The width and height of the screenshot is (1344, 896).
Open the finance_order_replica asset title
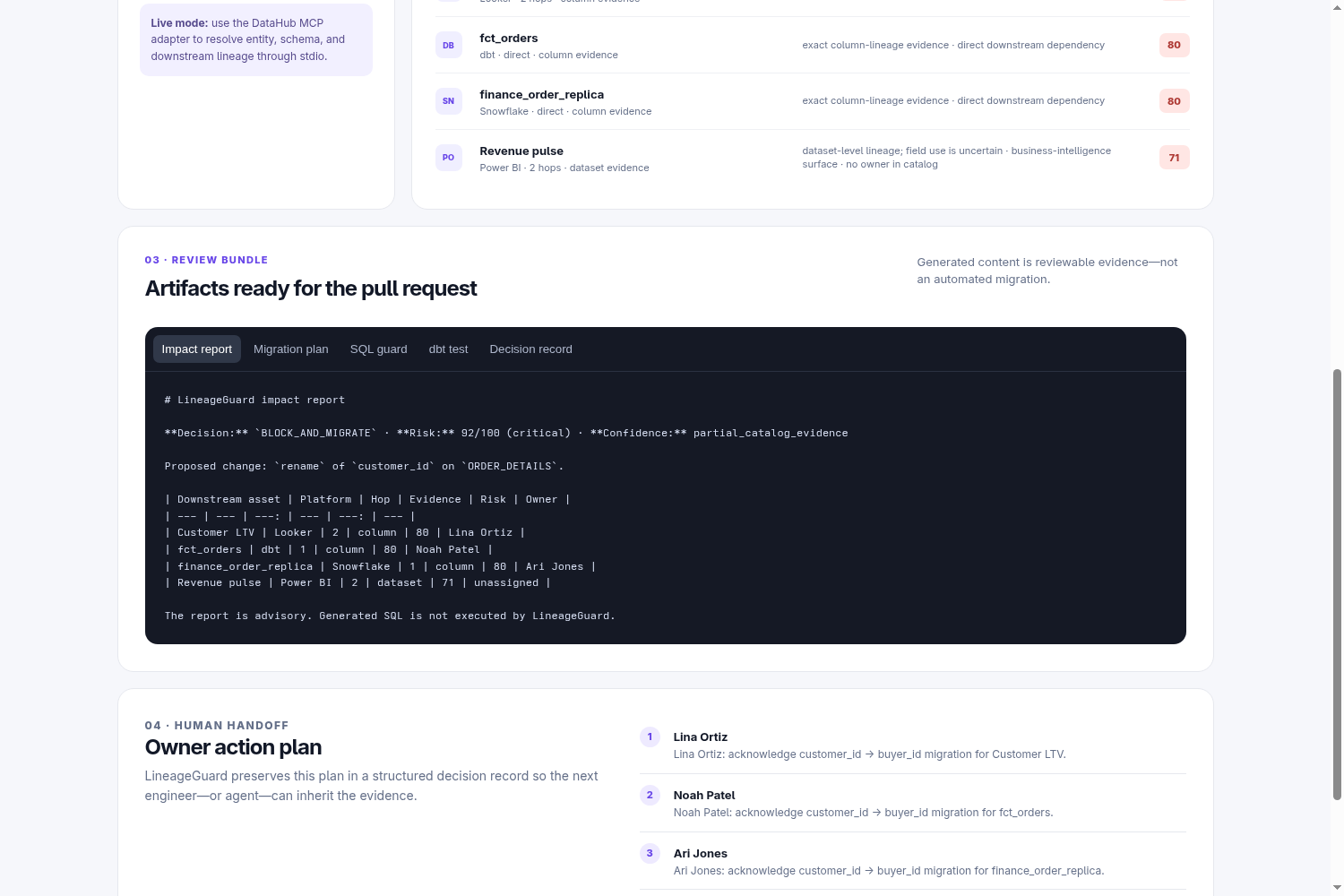tap(542, 95)
